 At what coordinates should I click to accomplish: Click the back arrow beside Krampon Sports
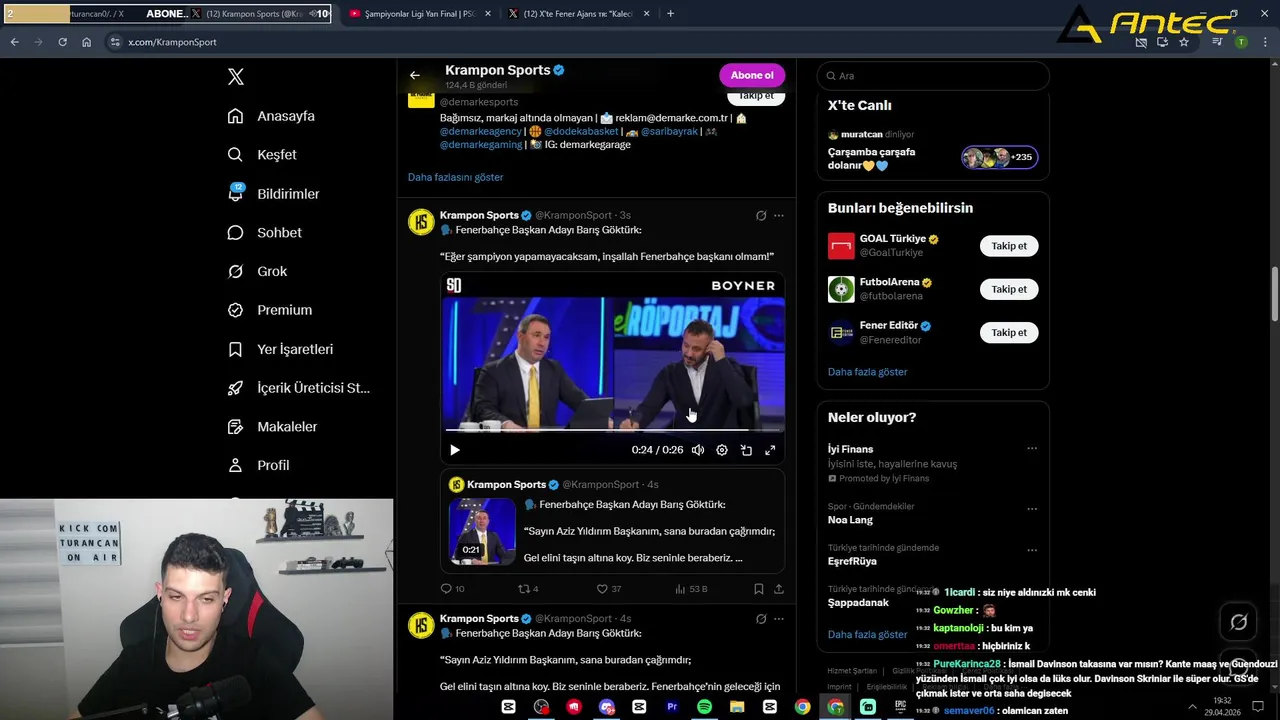pos(415,75)
